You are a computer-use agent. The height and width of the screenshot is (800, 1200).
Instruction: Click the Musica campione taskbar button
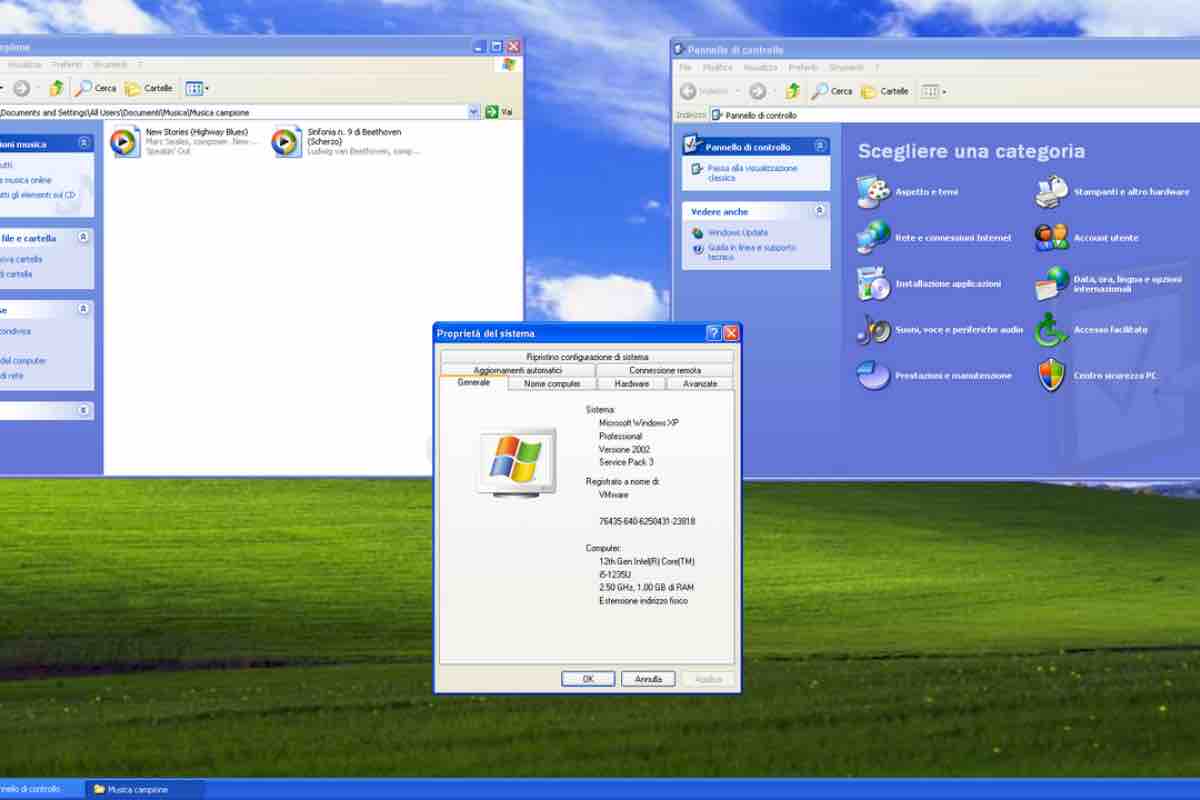[145, 789]
